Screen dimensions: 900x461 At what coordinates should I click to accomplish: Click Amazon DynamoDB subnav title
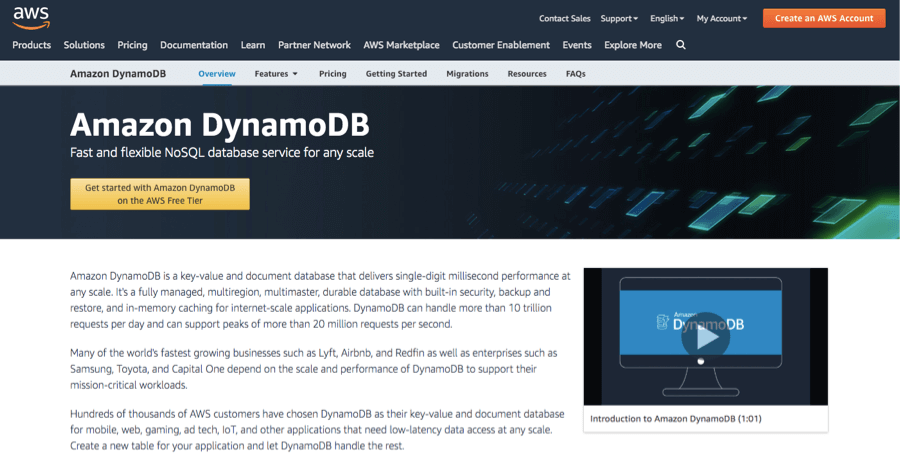[118, 73]
